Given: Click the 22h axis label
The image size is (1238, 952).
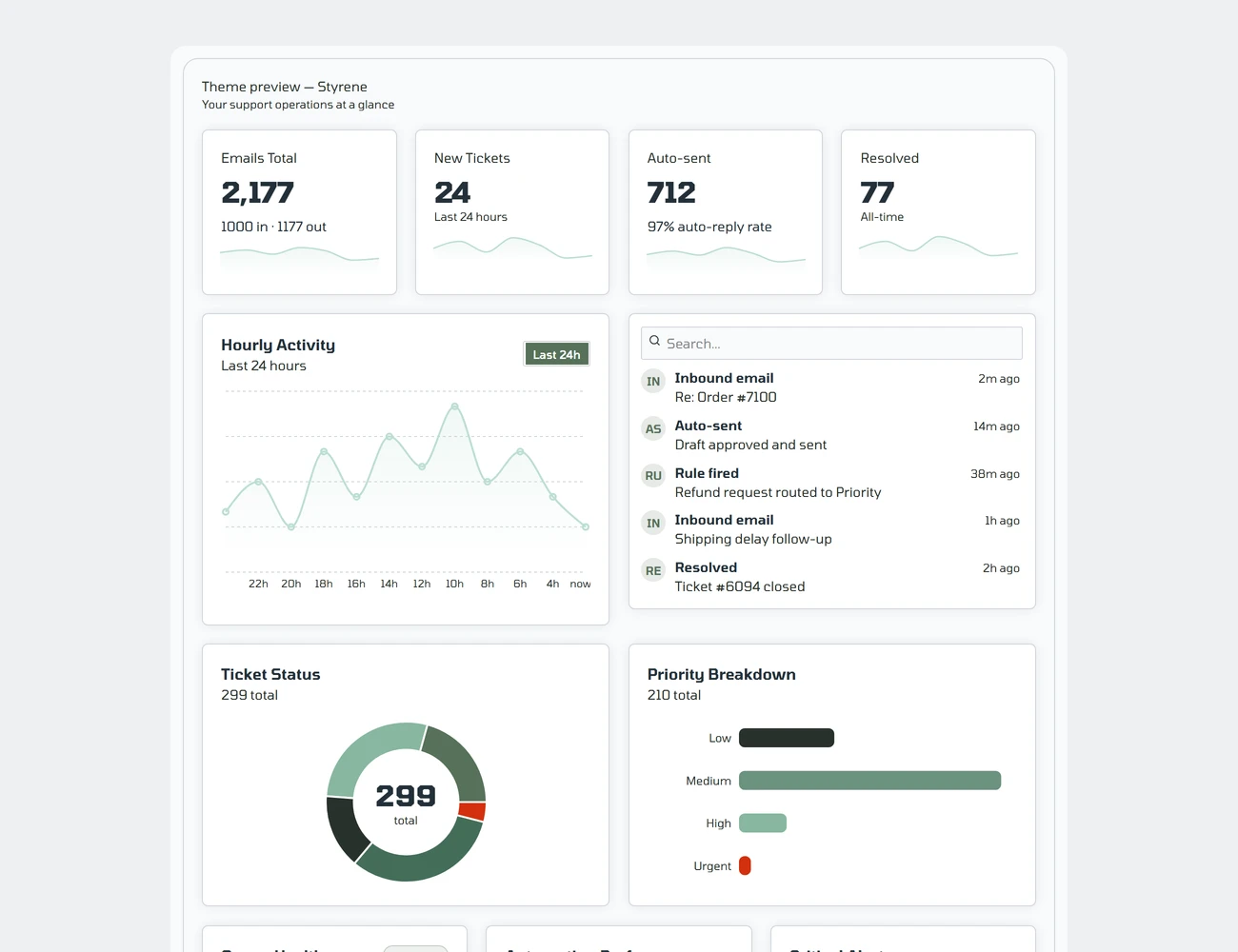Looking at the screenshot, I should pos(258,584).
